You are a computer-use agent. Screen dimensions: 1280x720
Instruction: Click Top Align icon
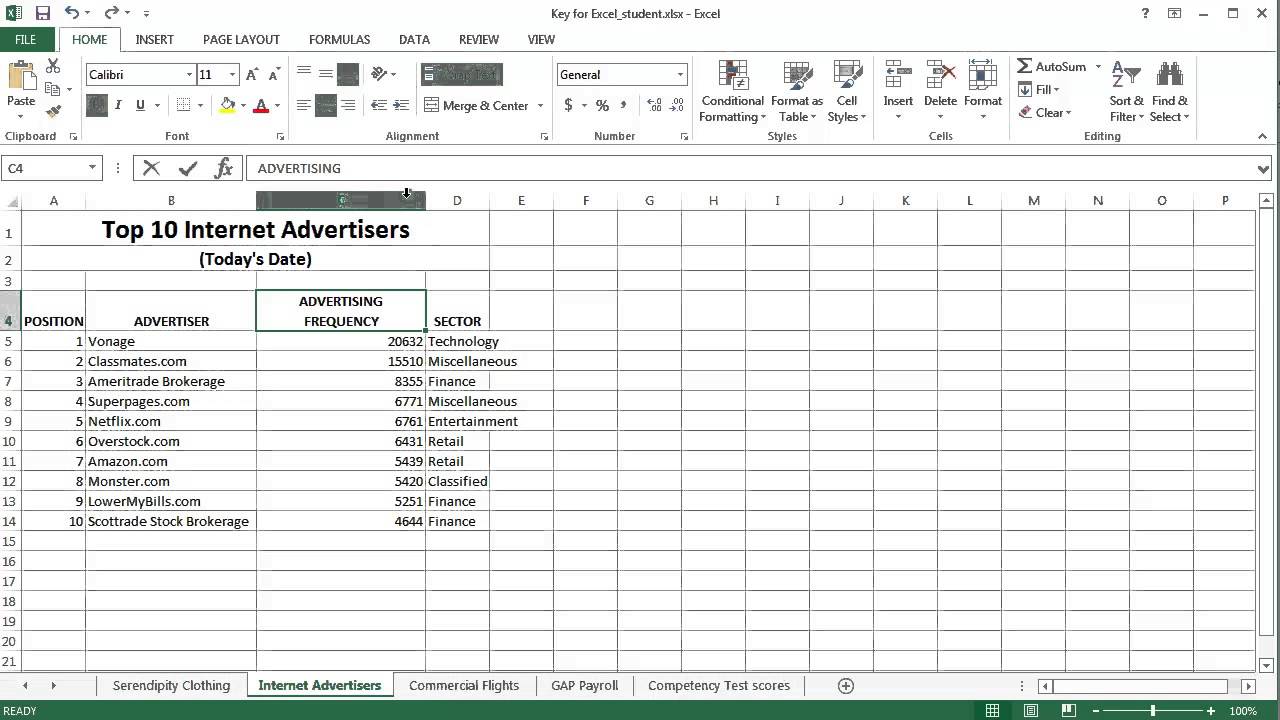[303, 74]
